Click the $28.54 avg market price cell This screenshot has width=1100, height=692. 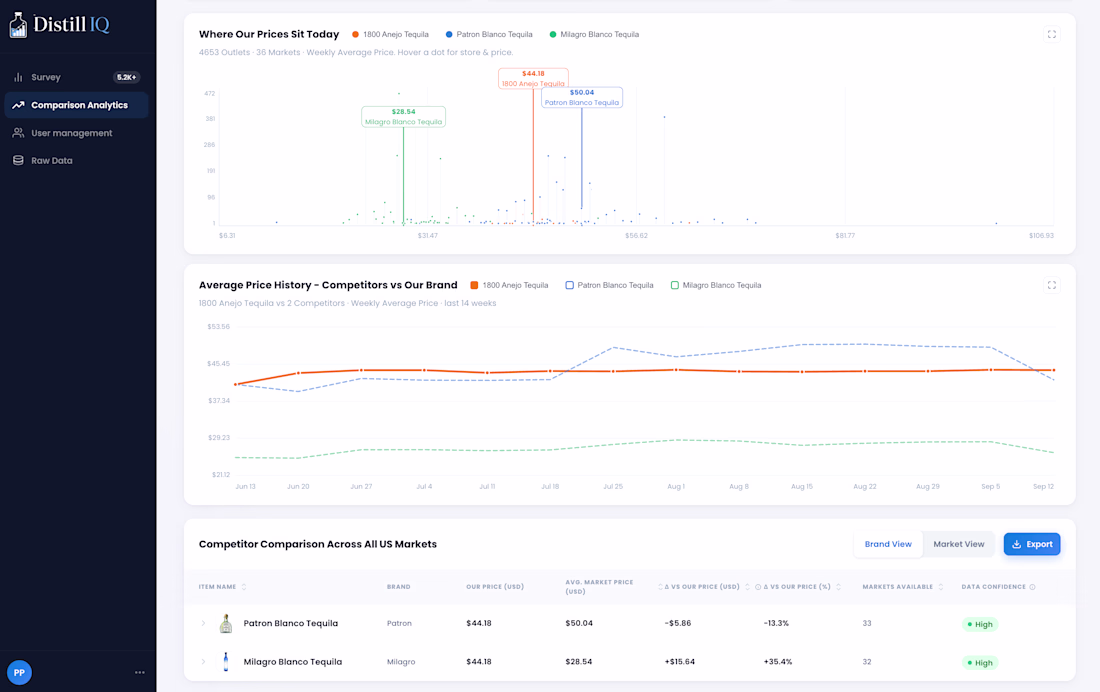coord(579,662)
